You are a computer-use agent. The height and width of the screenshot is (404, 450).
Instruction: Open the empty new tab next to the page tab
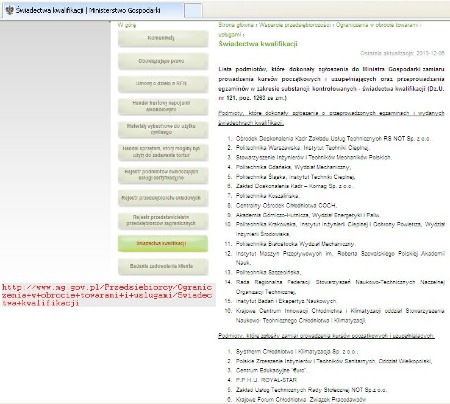coord(193,11)
